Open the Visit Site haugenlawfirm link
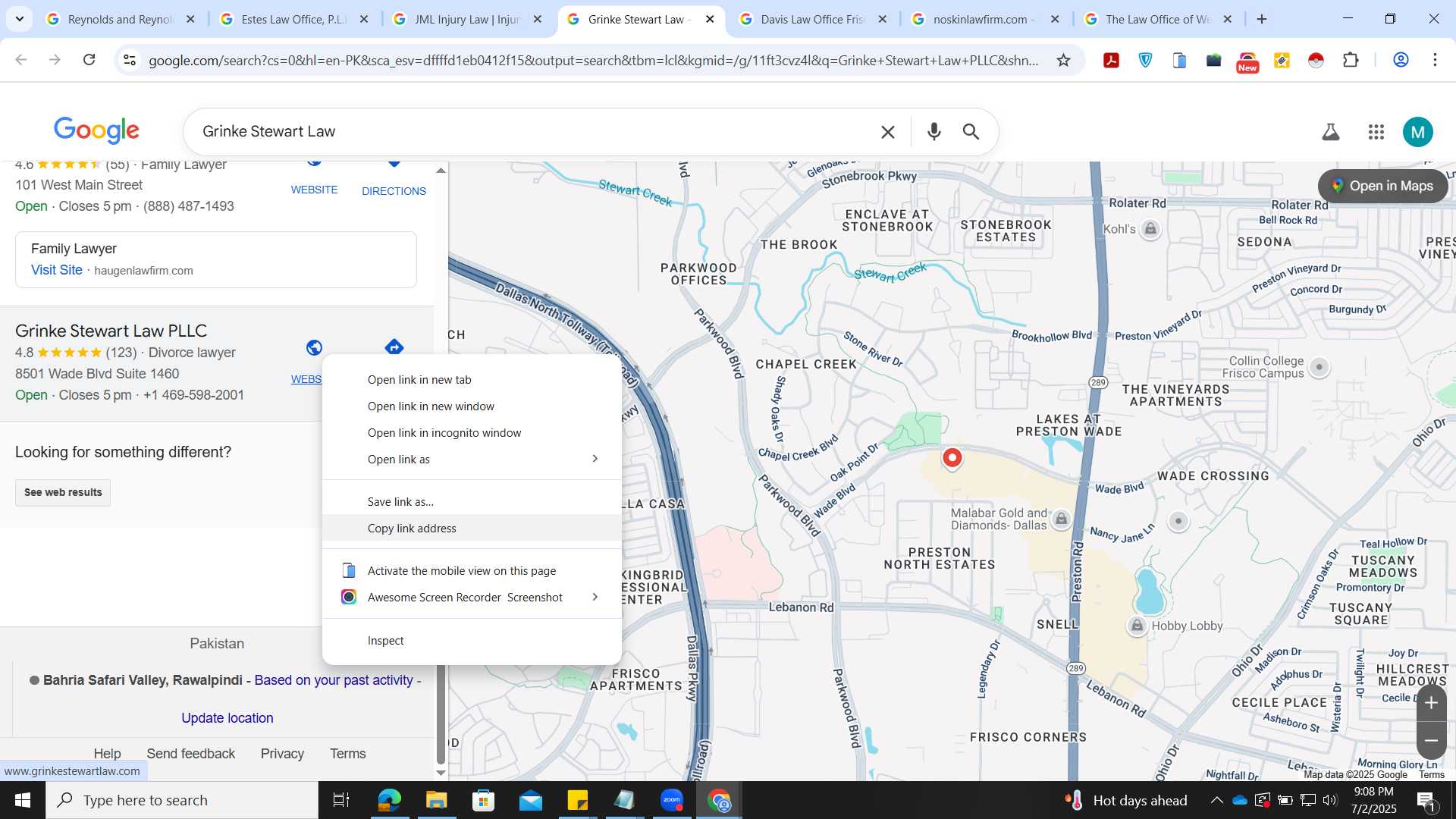 [x=56, y=270]
